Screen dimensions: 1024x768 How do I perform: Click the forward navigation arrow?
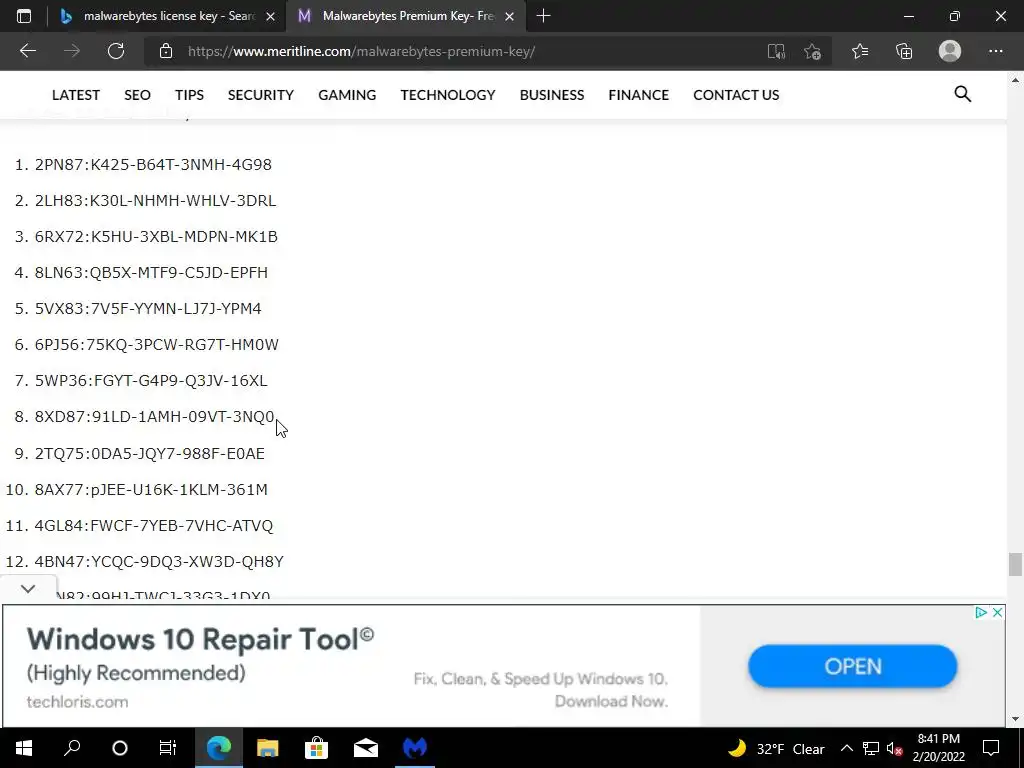click(x=72, y=51)
